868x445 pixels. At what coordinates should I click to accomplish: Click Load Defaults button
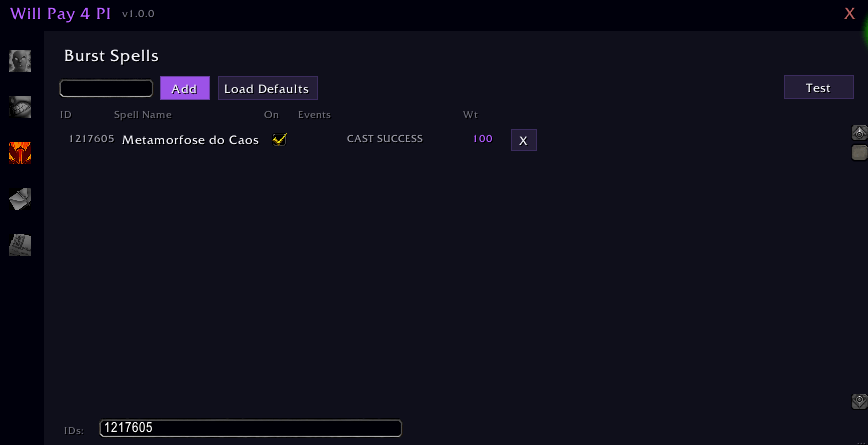(x=268, y=88)
